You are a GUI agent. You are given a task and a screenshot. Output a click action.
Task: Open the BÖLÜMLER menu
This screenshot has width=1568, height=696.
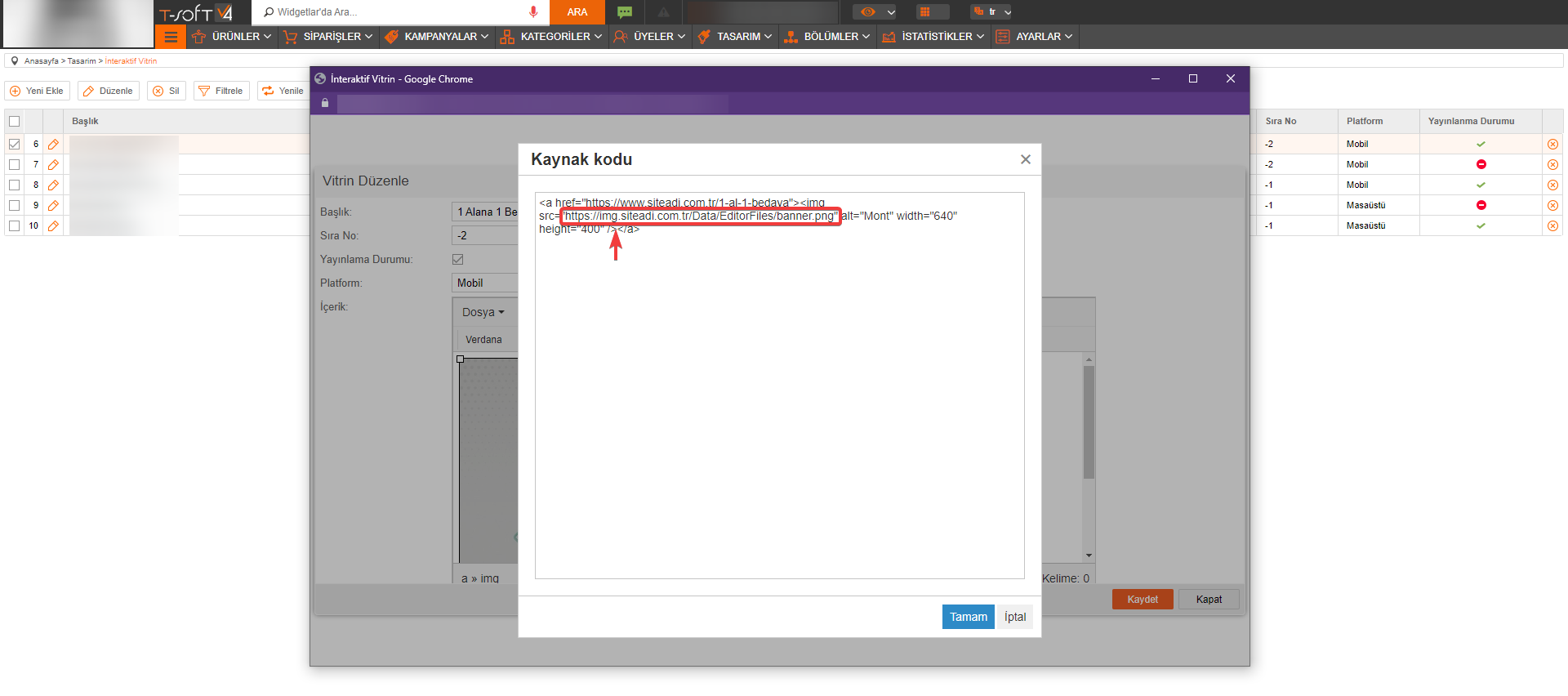click(826, 37)
